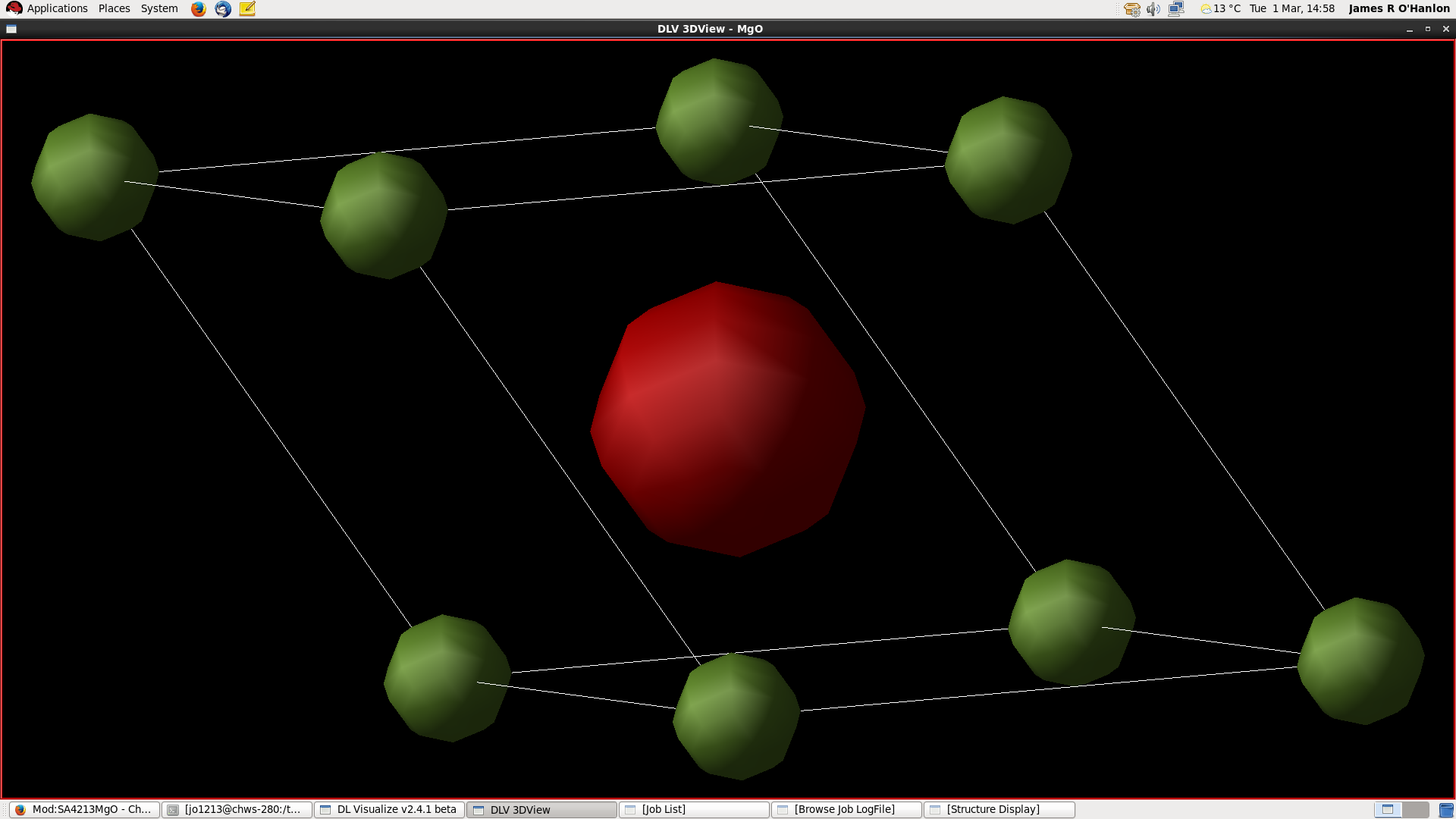1456x819 pixels.
Task: Click the volume speaker icon
Action: pyautogui.click(x=1153, y=9)
